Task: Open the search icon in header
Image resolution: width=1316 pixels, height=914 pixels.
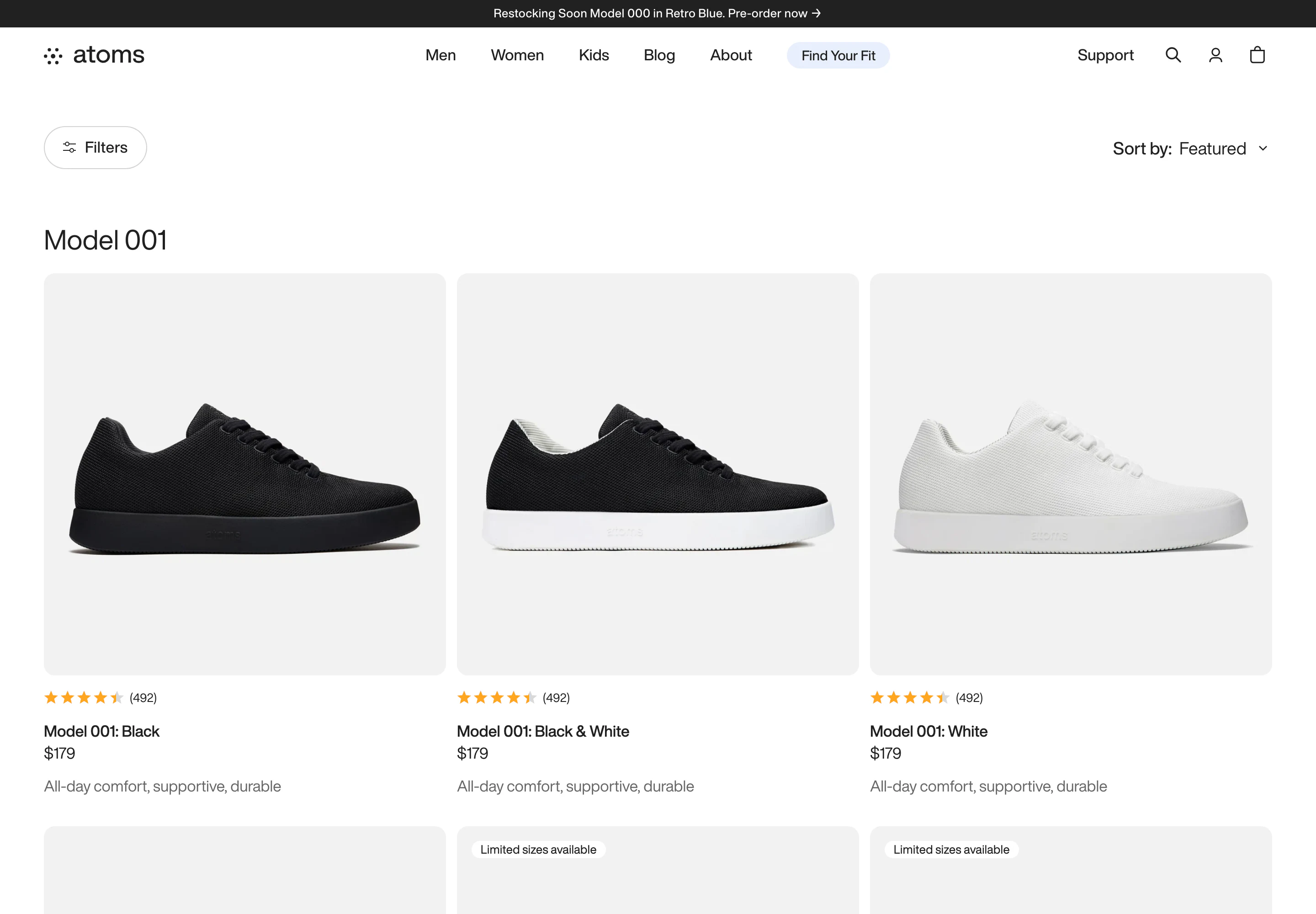Action: (1173, 55)
